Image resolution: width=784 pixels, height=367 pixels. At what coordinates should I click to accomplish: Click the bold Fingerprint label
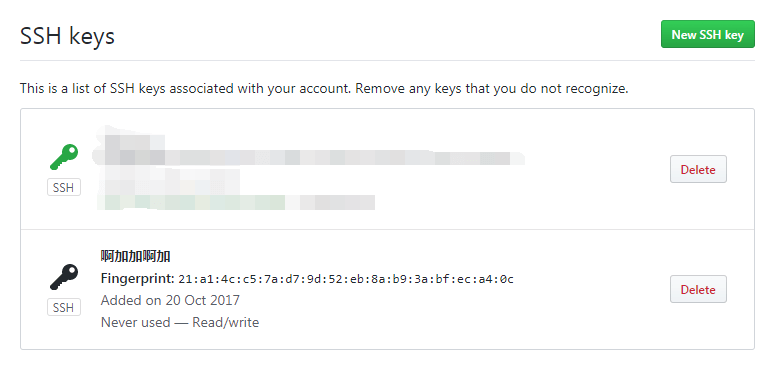pos(138,278)
